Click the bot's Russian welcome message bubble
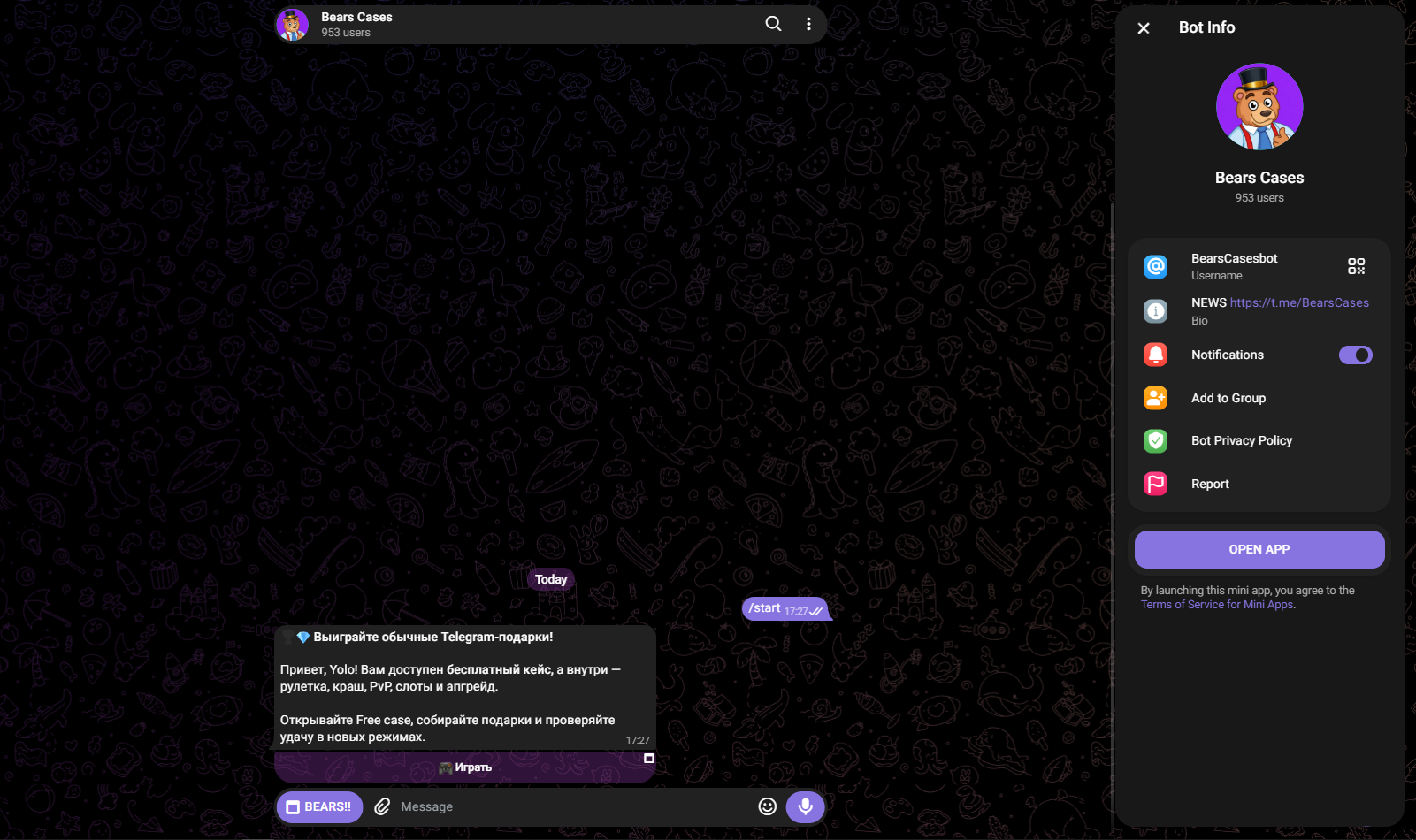Screen dimensions: 1416x840 pos(465,687)
